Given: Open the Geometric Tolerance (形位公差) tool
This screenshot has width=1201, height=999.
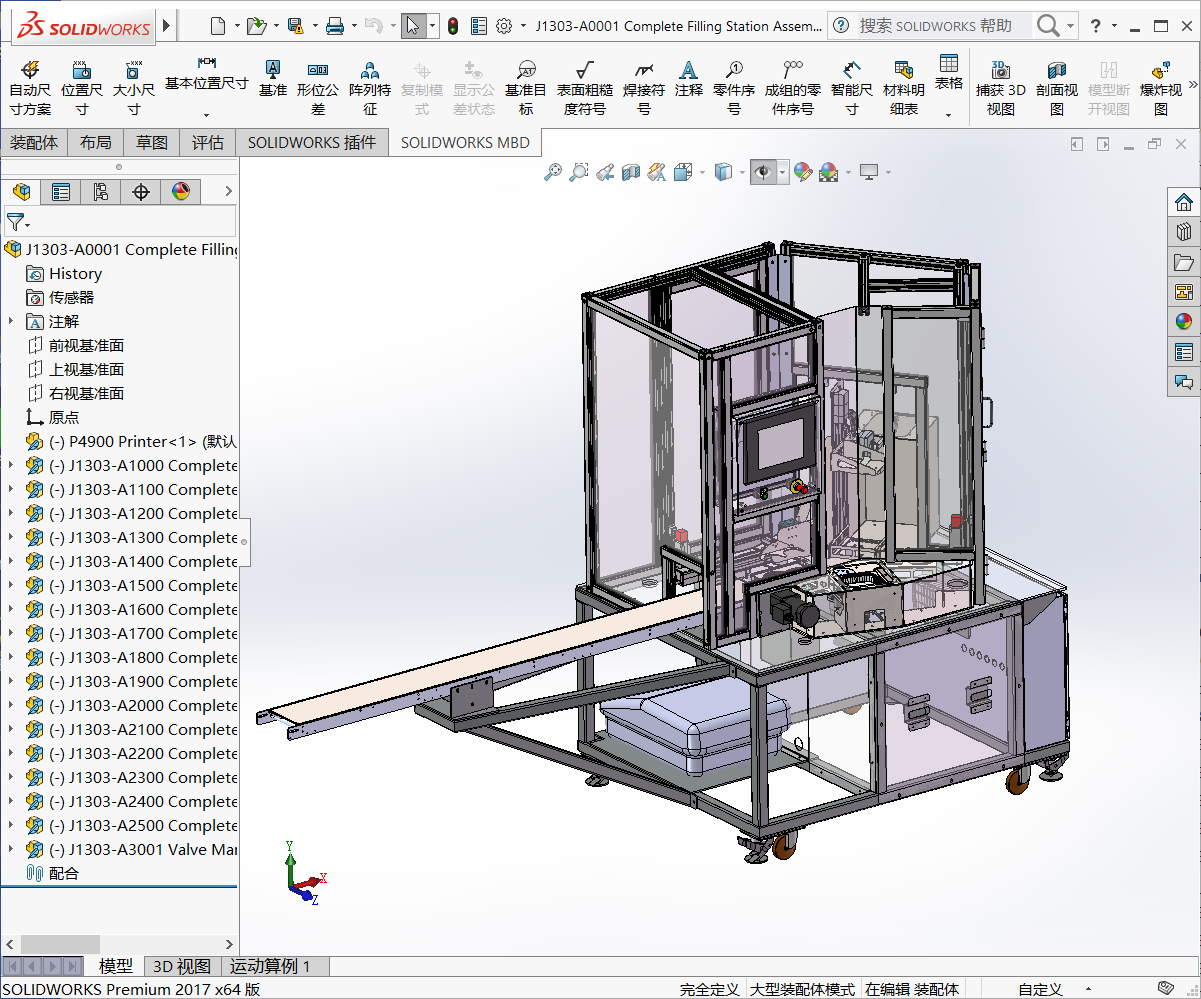Looking at the screenshot, I should pyautogui.click(x=318, y=87).
